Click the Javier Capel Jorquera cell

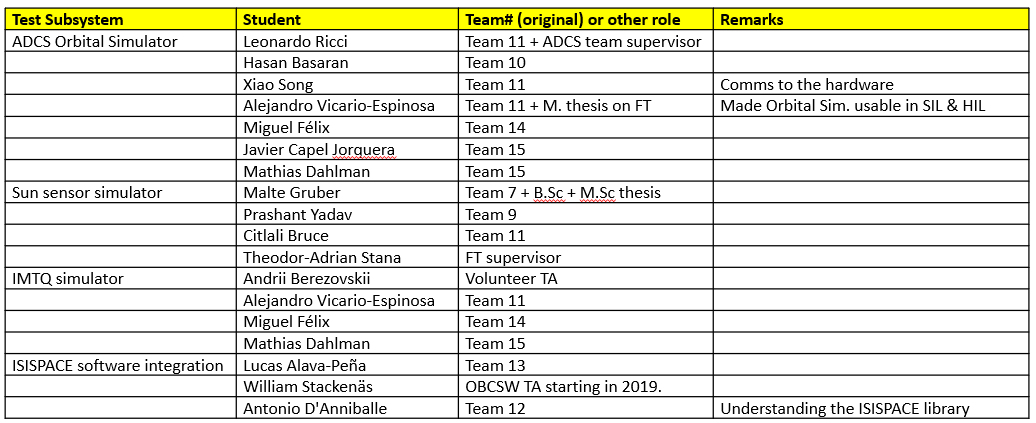(320, 149)
